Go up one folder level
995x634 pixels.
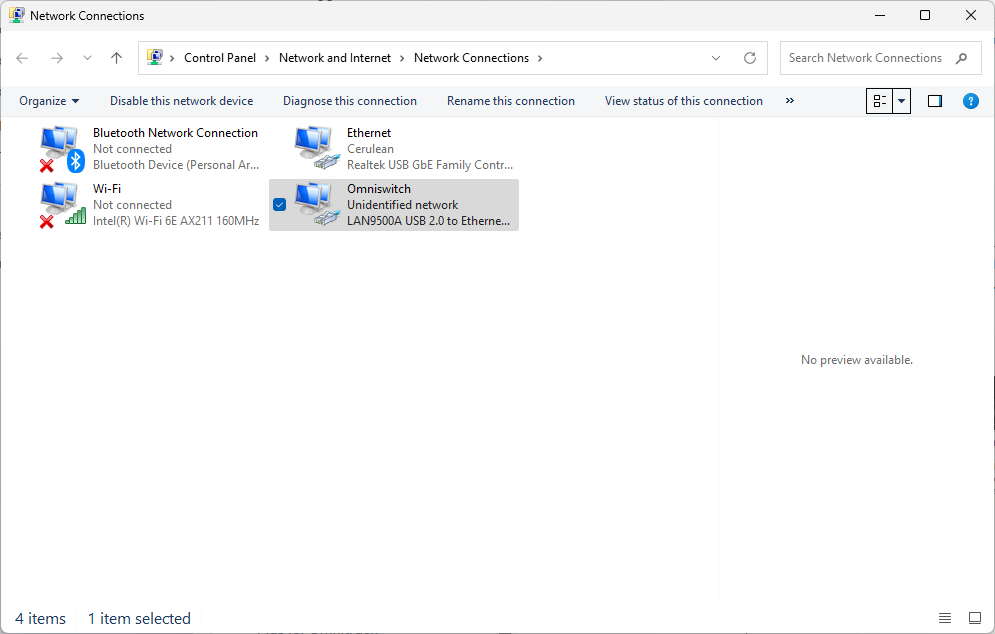point(116,58)
